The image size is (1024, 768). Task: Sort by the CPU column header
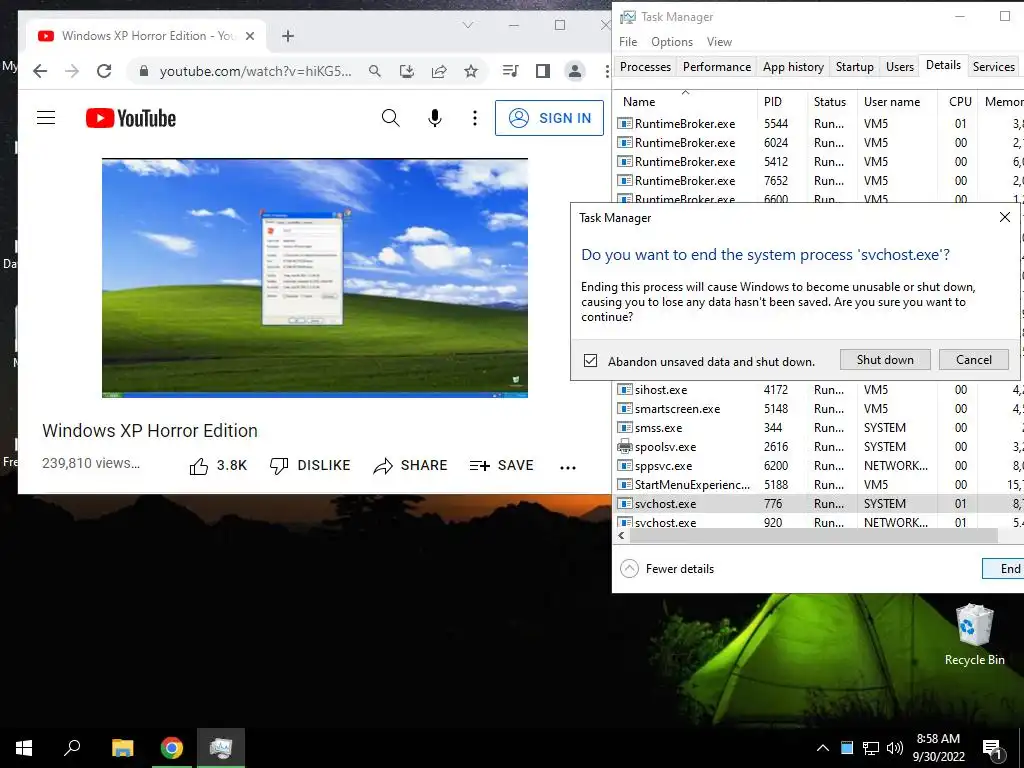(959, 102)
